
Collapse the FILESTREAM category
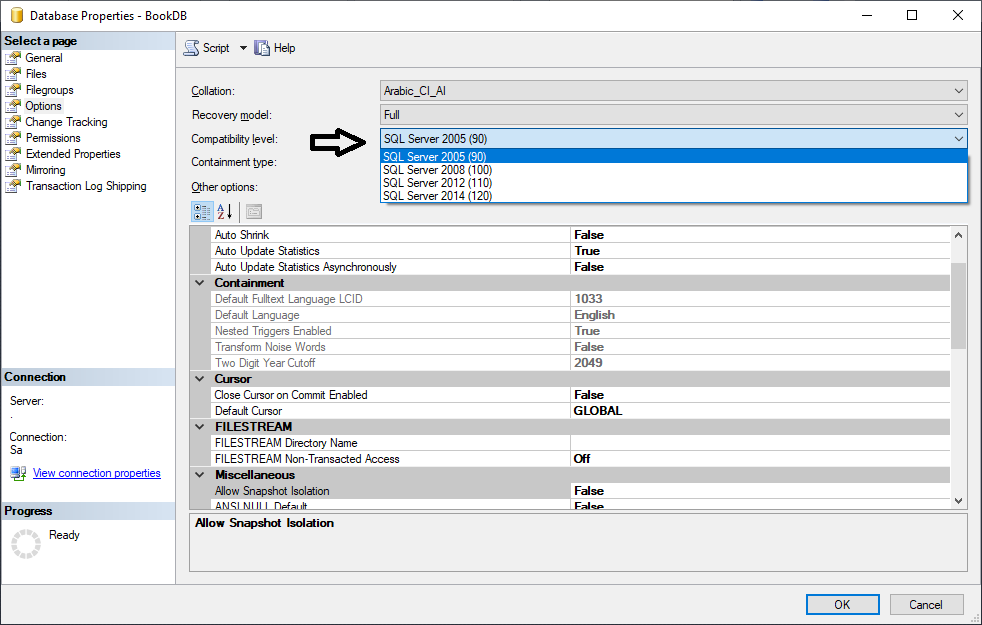pyautogui.click(x=200, y=426)
